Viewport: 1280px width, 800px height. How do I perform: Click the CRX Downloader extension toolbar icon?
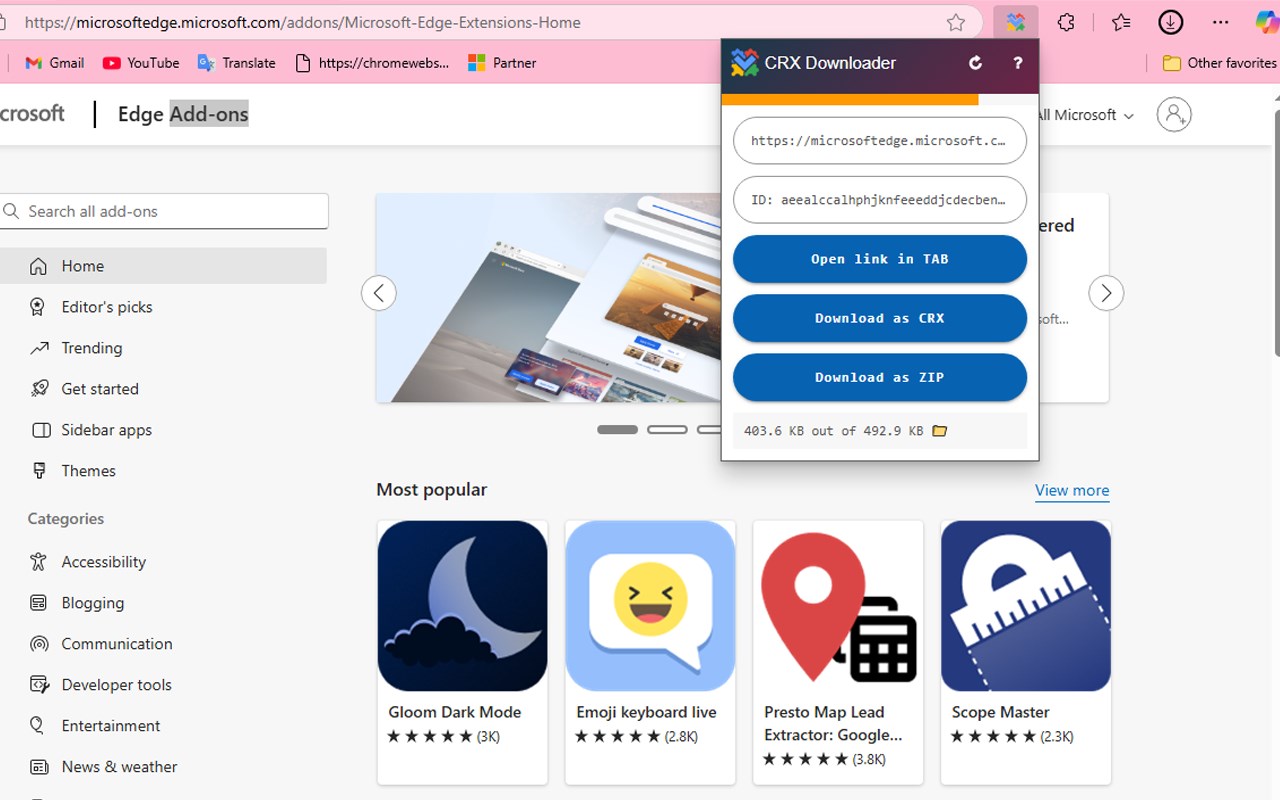[x=1016, y=22]
